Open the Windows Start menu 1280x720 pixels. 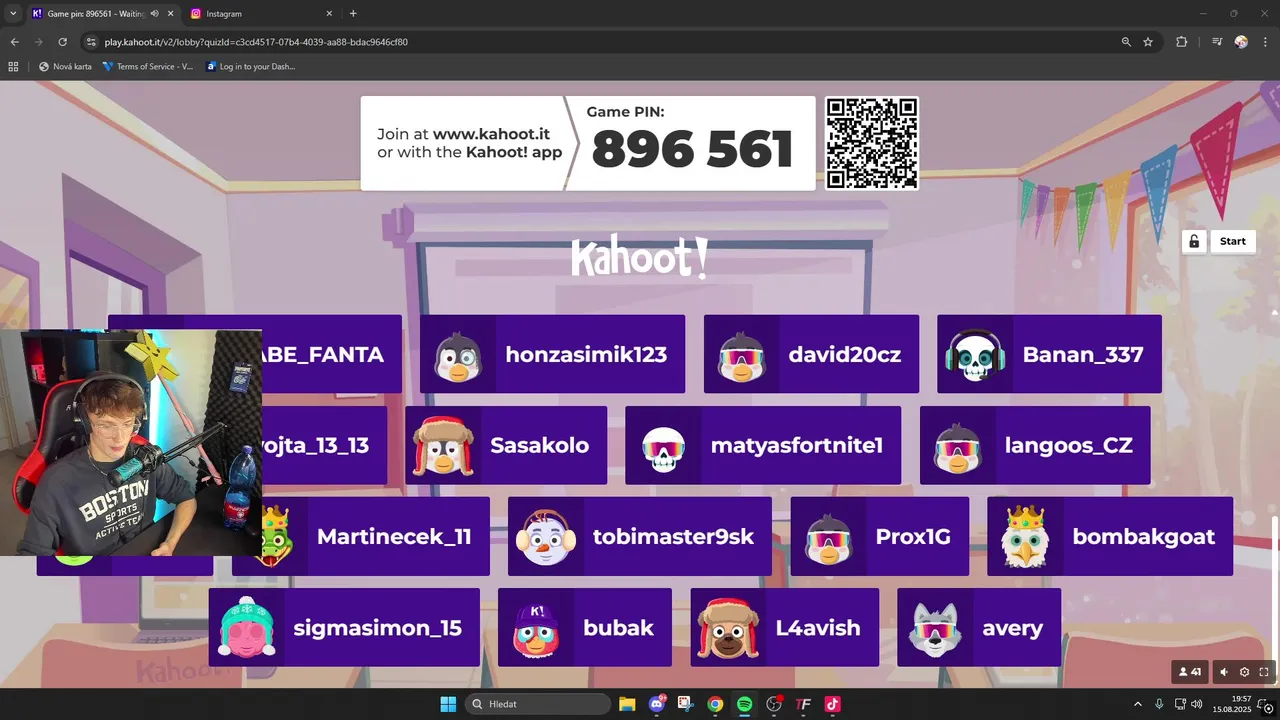(x=448, y=704)
